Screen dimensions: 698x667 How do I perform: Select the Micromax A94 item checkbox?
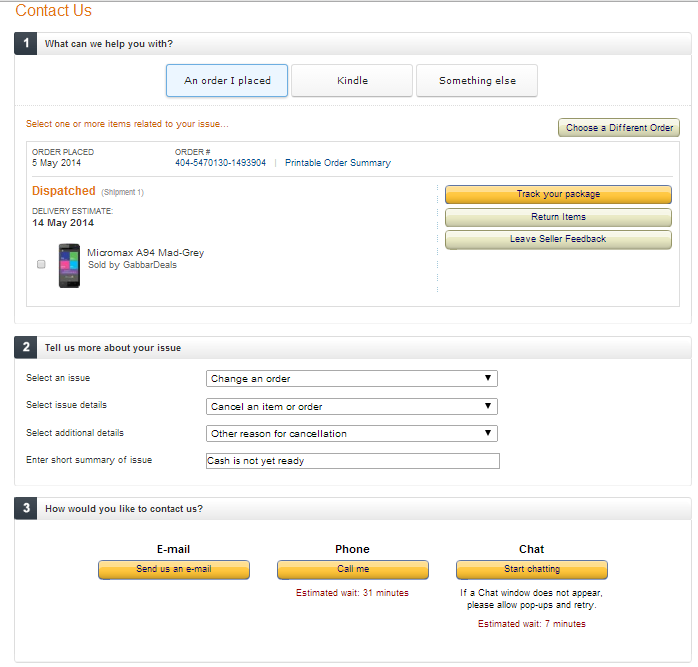pos(41,265)
